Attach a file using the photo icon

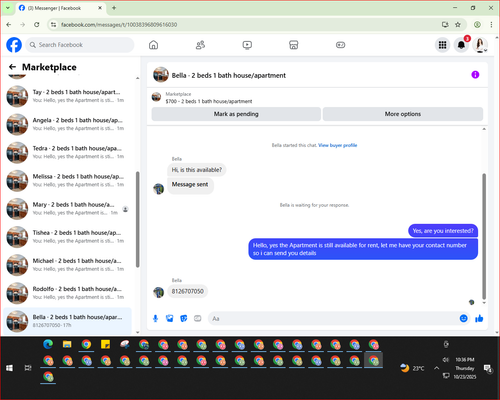170,318
